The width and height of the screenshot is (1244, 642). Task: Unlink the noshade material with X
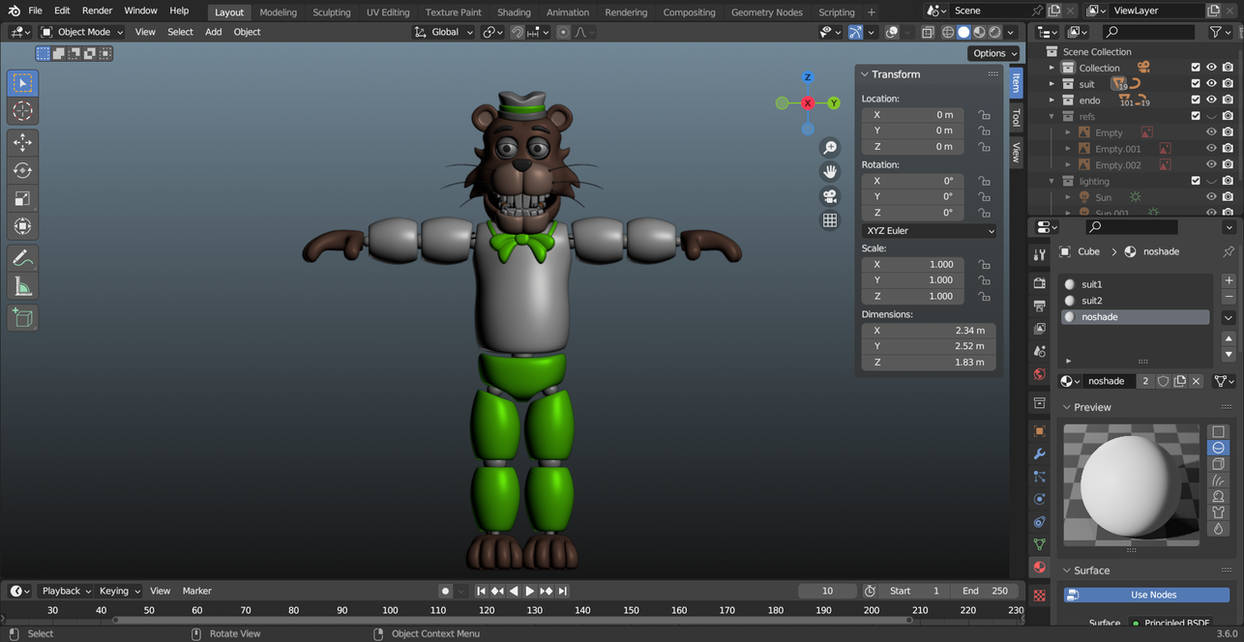pos(1196,381)
